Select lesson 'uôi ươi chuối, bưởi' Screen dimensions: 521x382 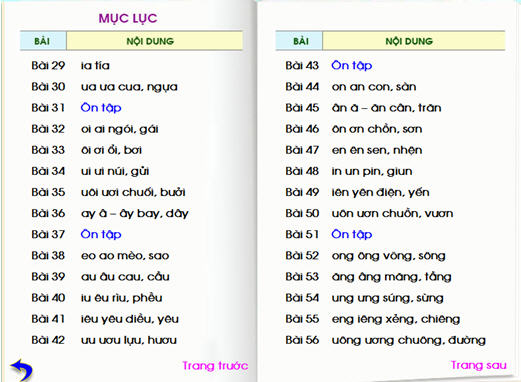pyautogui.click(x=133, y=192)
